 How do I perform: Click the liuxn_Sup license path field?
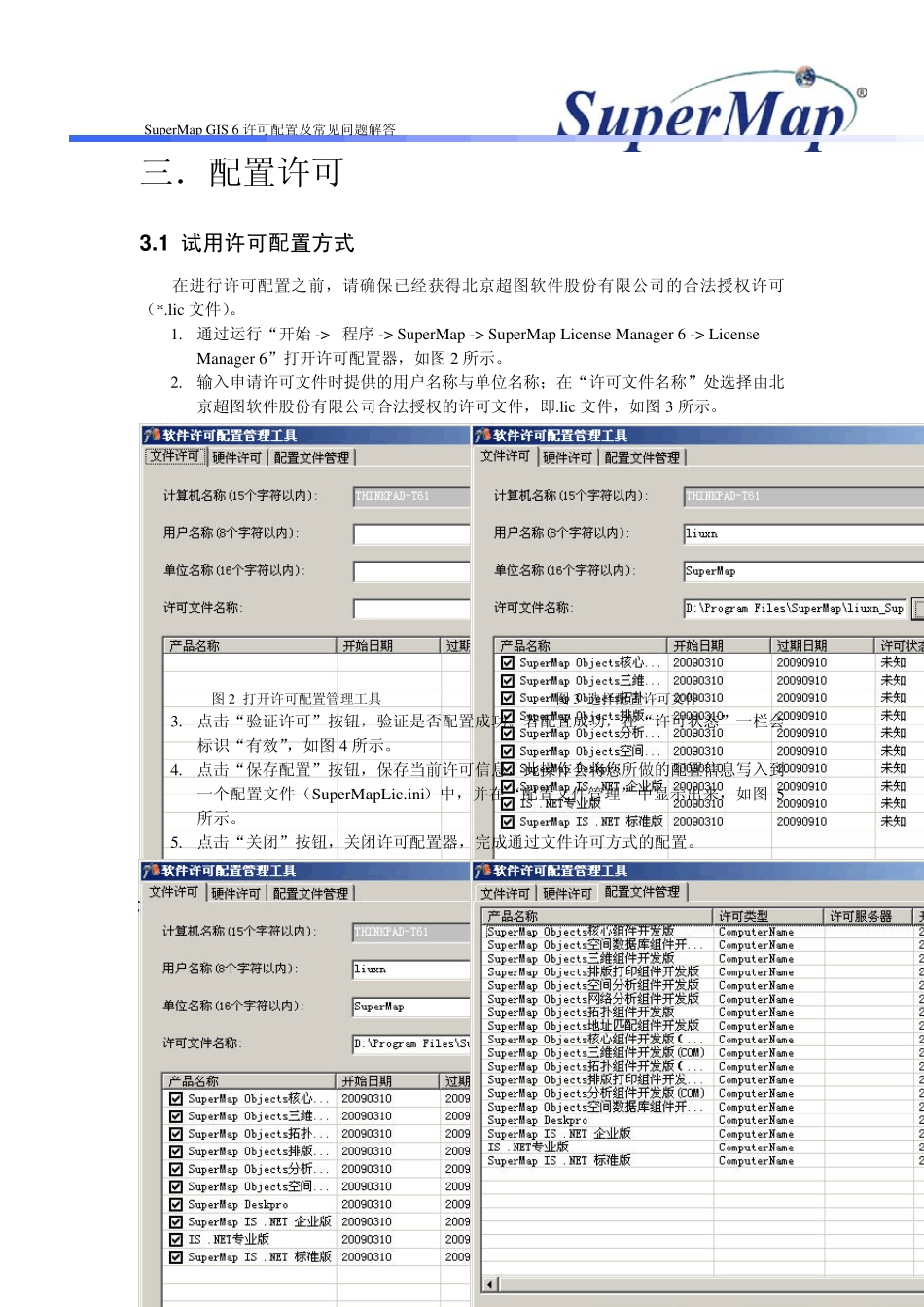796,609
